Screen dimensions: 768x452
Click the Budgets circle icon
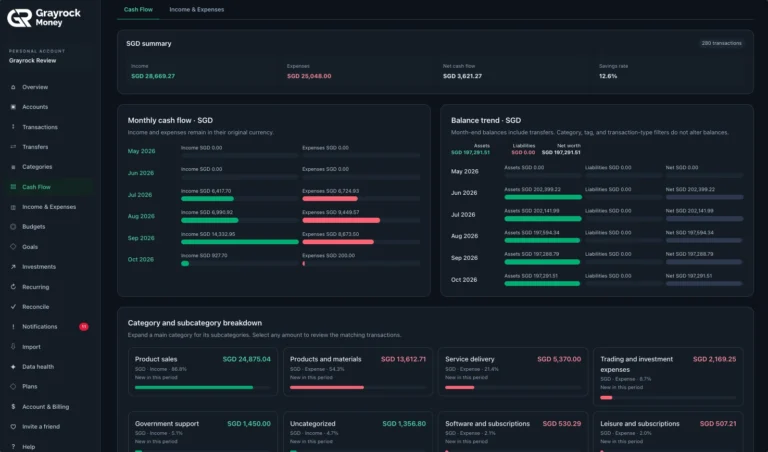tap(13, 227)
